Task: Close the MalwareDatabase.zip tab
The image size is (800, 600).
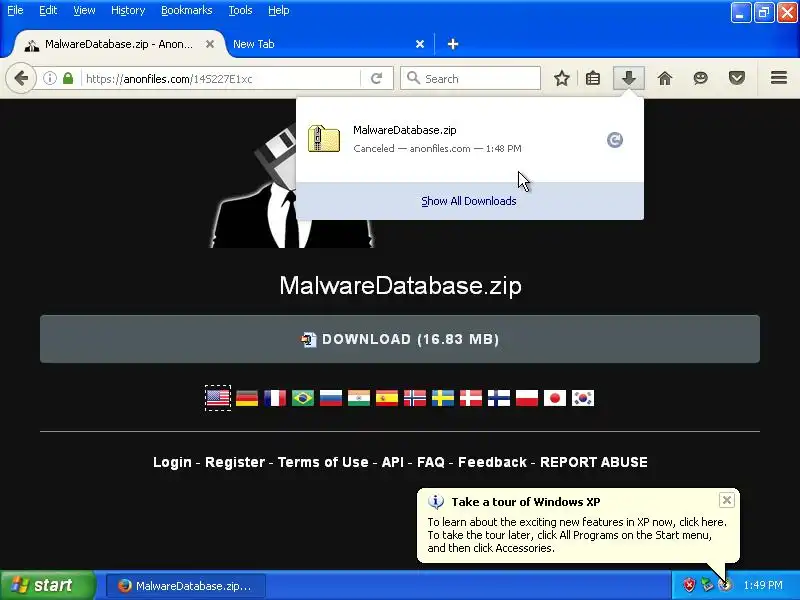Action: pos(210,44)
